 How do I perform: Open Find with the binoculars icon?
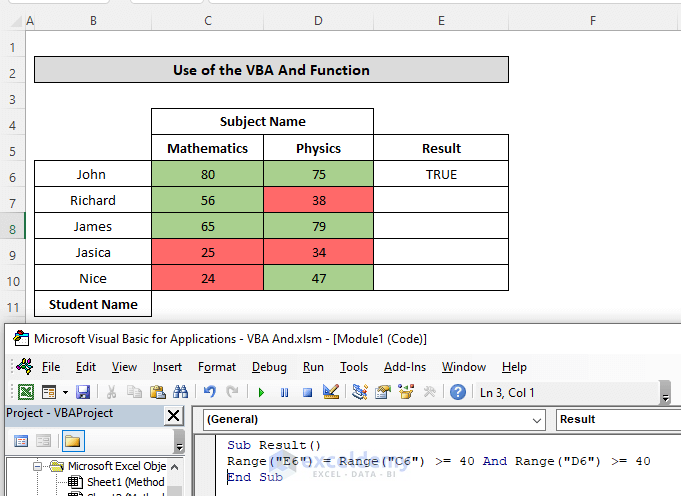[180, 392]
